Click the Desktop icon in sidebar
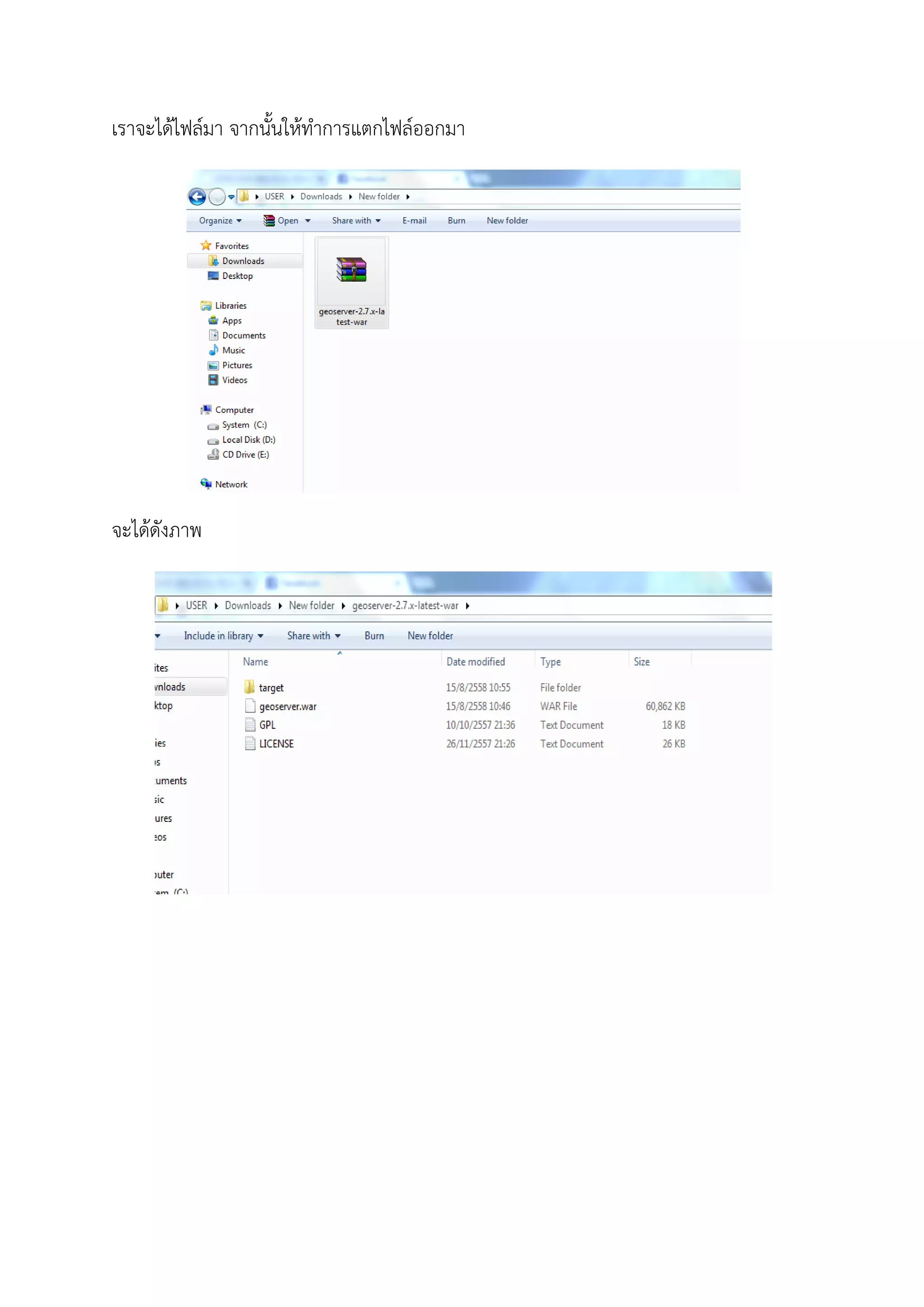The width and height of the screenshot is (924, 1307). coord(213,276)
